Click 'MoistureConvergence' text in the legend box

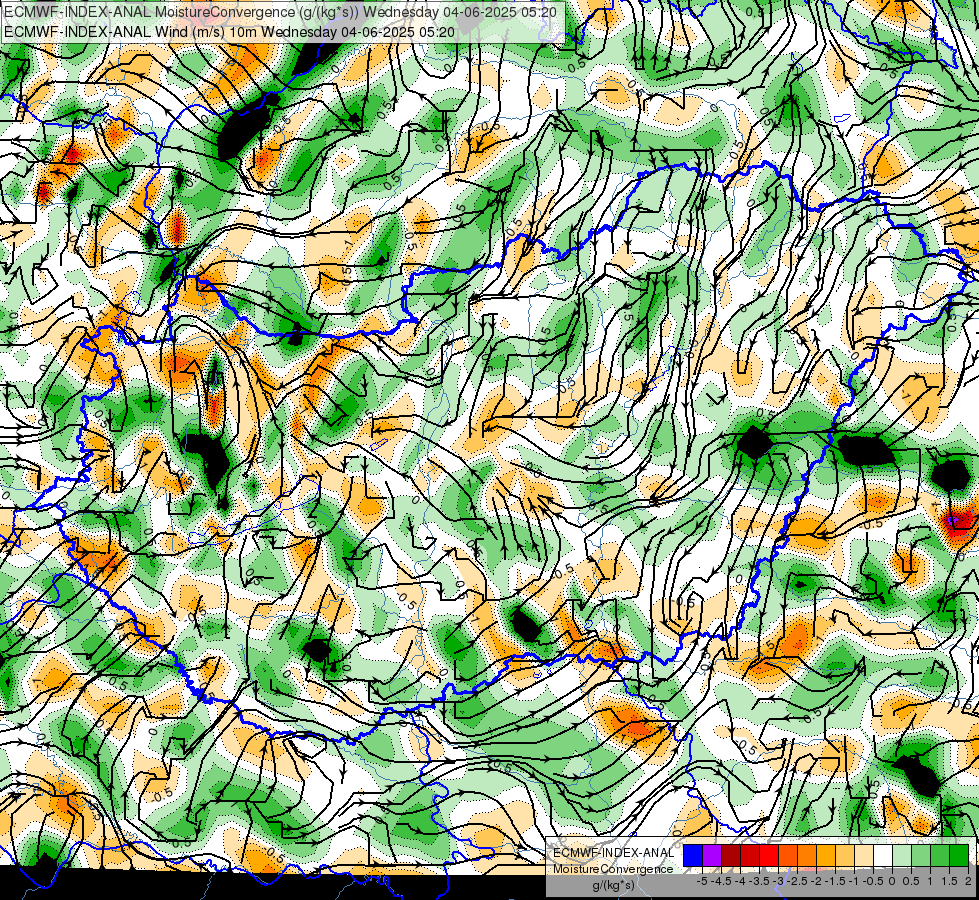click(x=613, y=869)
